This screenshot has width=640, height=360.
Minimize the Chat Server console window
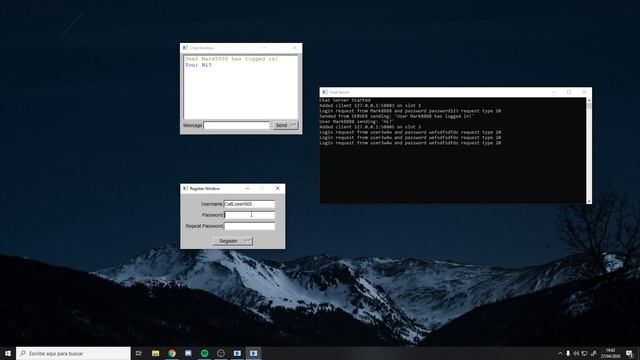tap(554, 92)
